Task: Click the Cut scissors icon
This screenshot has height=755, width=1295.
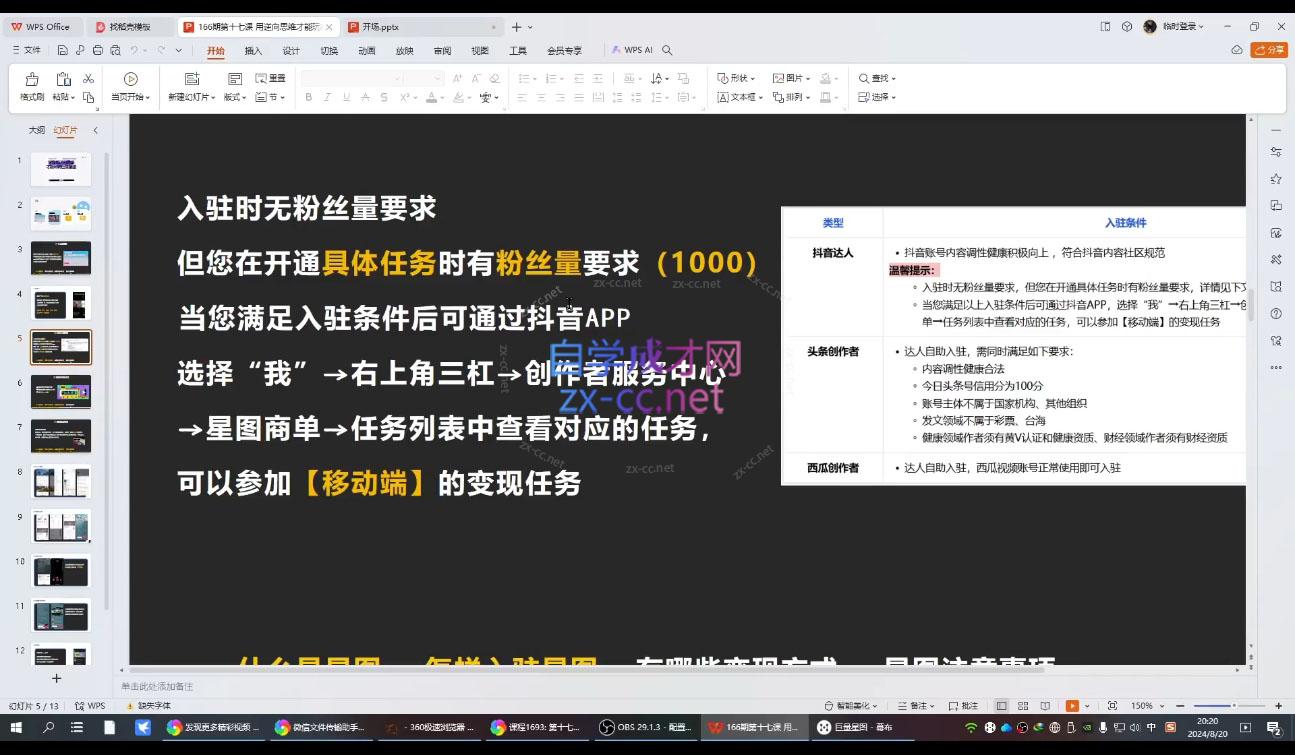Action: [x=89, y=78]
